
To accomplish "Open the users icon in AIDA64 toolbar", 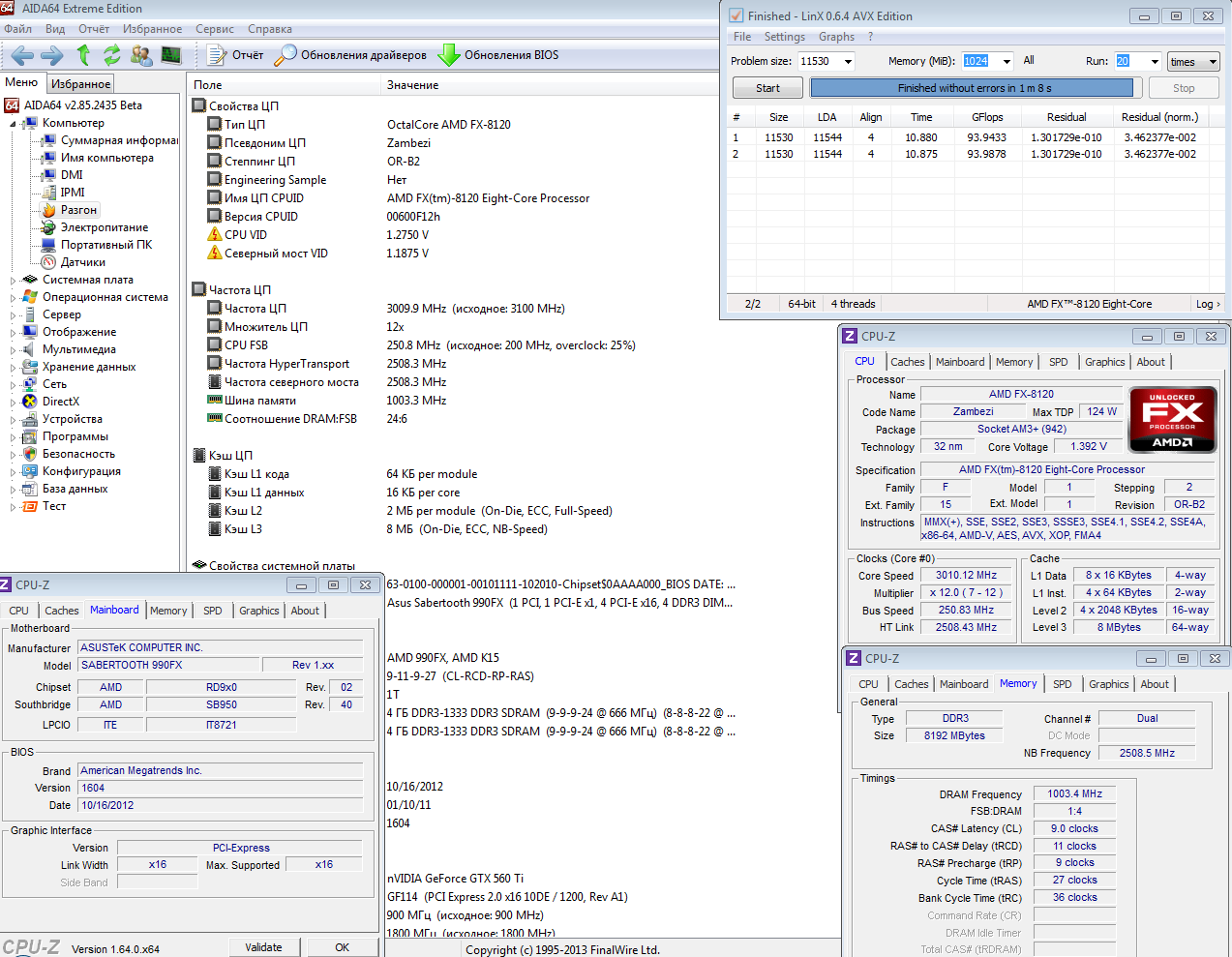I will 141,55.
